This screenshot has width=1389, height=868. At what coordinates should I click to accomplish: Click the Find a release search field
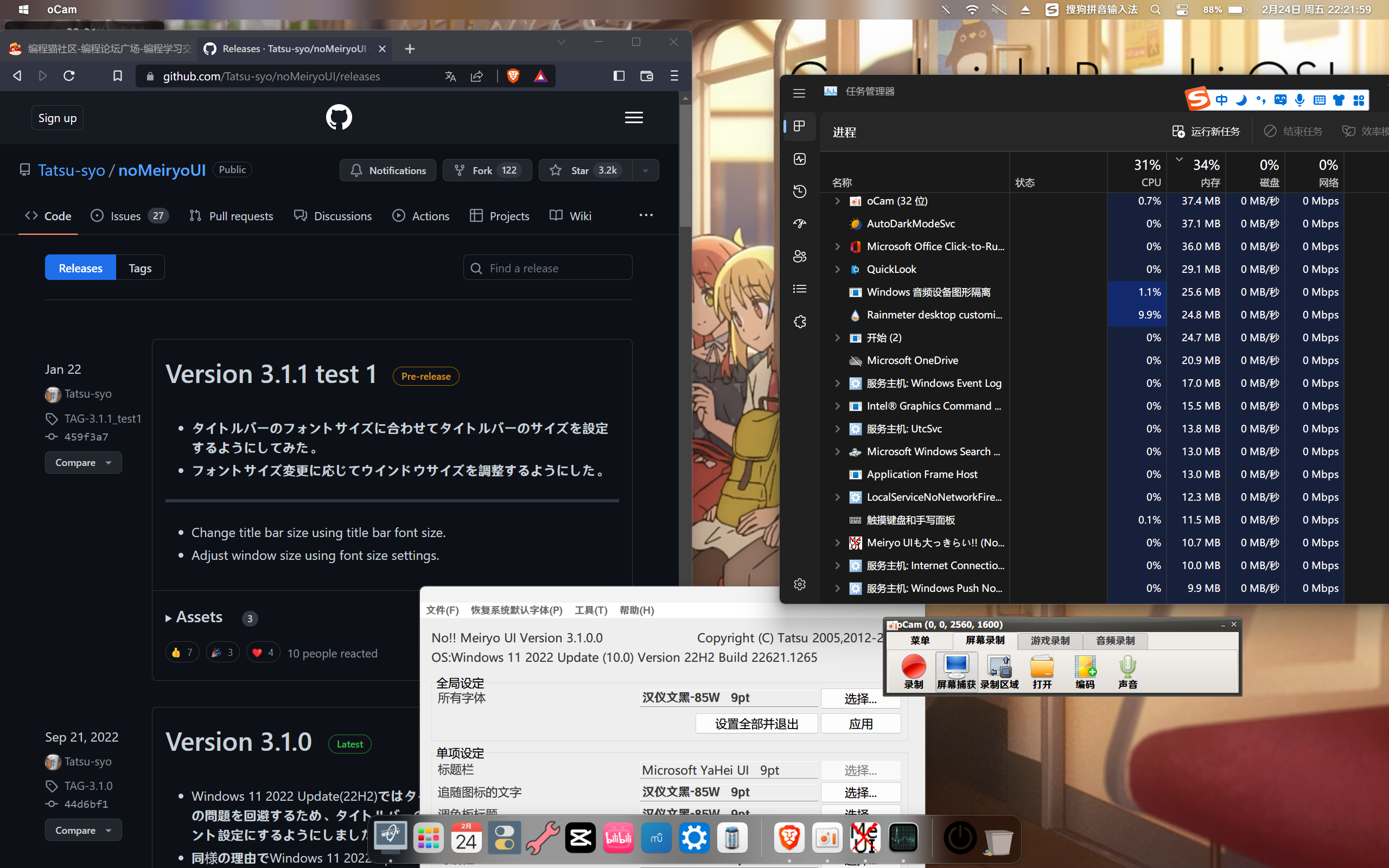(547, 267)
